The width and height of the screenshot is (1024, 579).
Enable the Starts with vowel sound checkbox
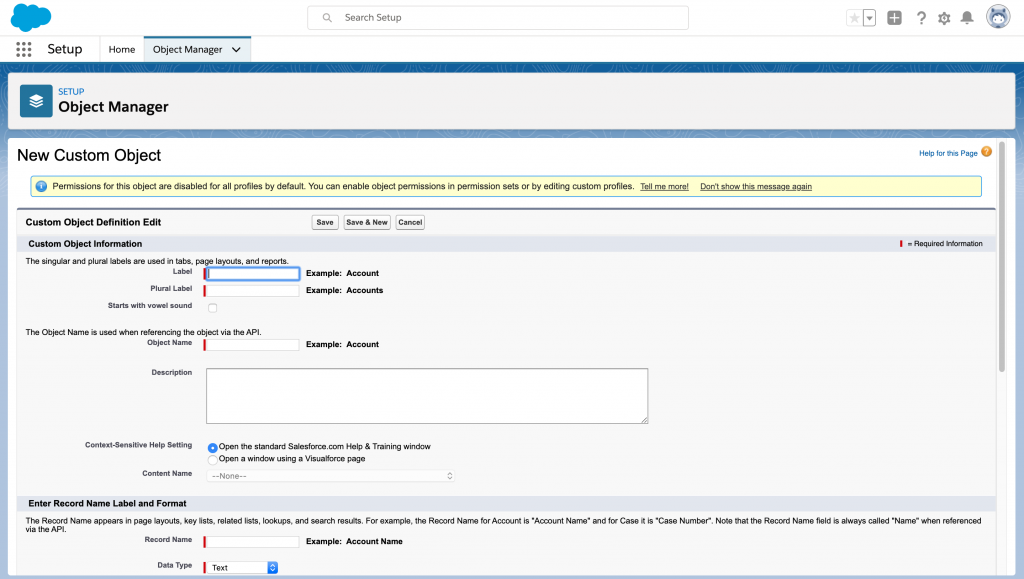click(x=212, y=308)
